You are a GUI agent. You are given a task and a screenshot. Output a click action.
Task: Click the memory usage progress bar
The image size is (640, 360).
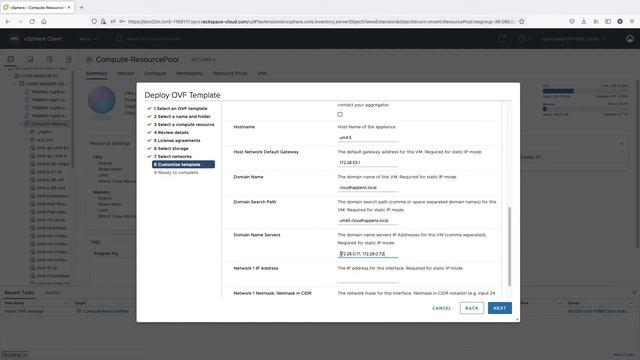point(586,109)
